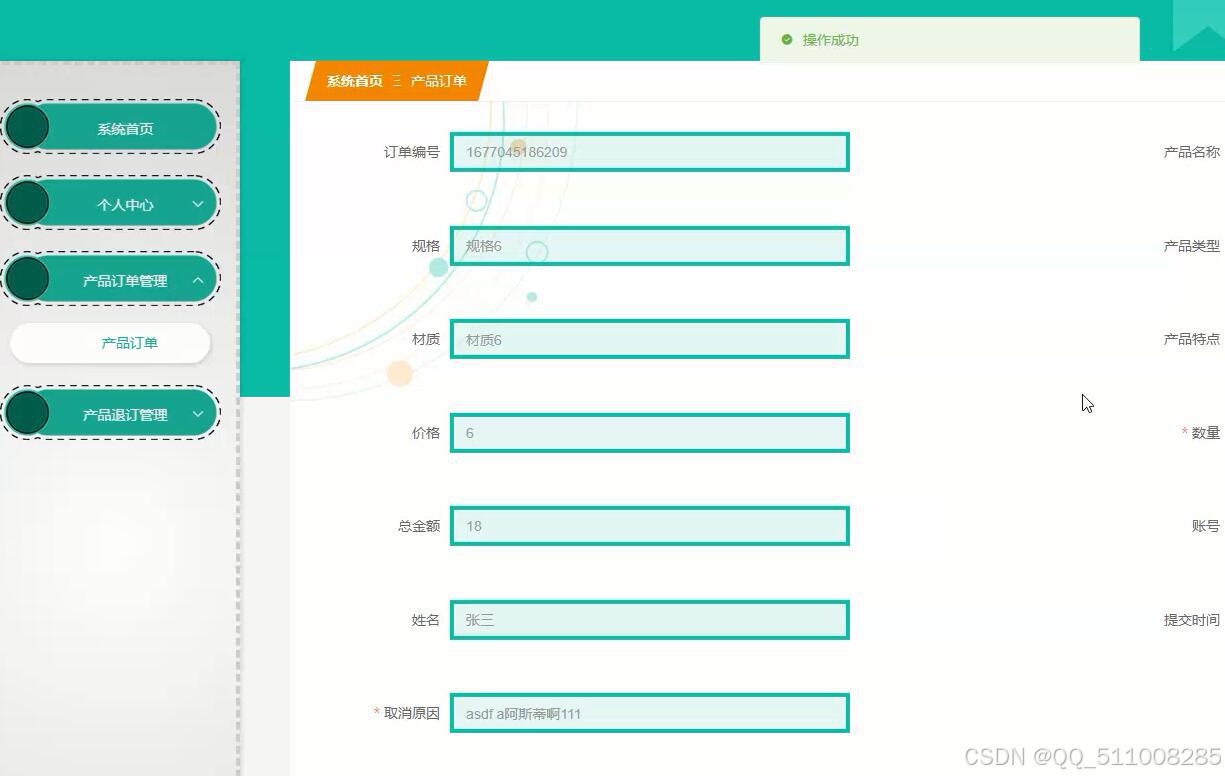Click the up chevron beside 产品订单管理

click(198, 280)
